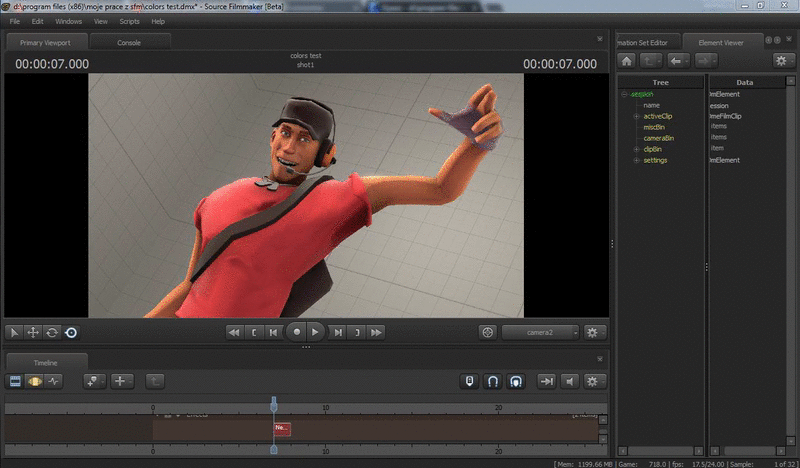Select the settings item in tree
Screen dimensions: 800x468
(x=655, y=160)
